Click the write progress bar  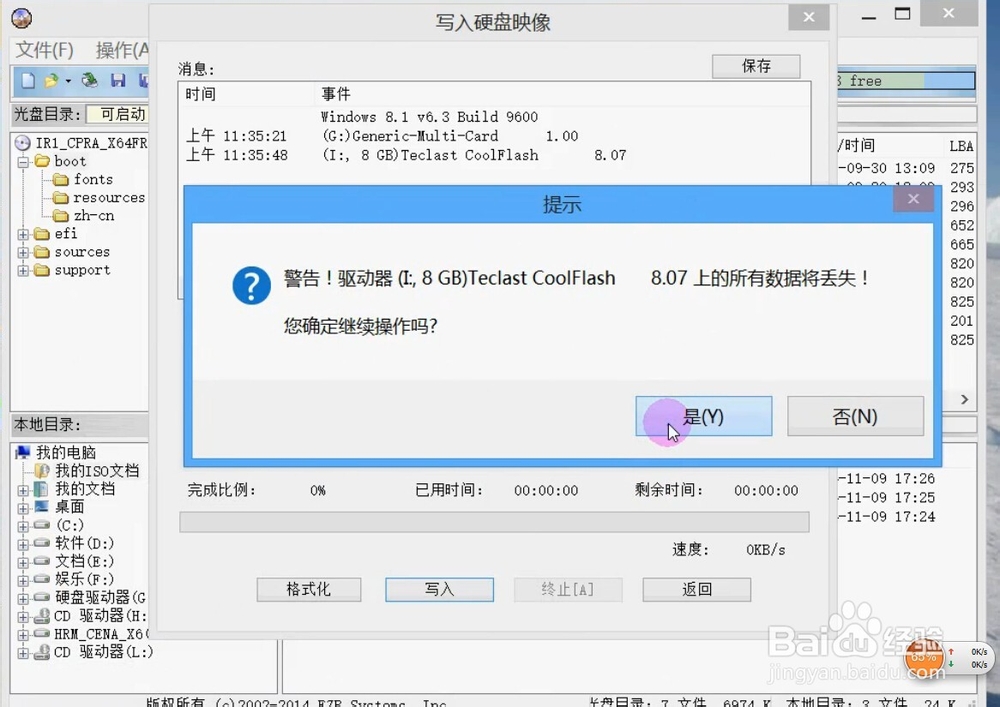(x=494, y=521)
